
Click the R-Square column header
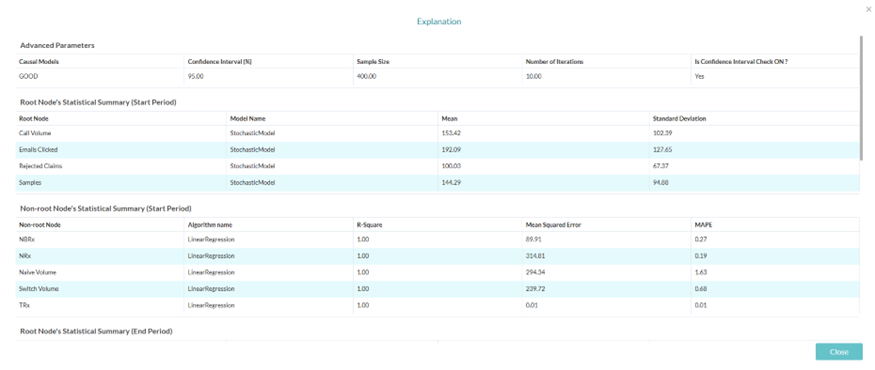point(369,224)
